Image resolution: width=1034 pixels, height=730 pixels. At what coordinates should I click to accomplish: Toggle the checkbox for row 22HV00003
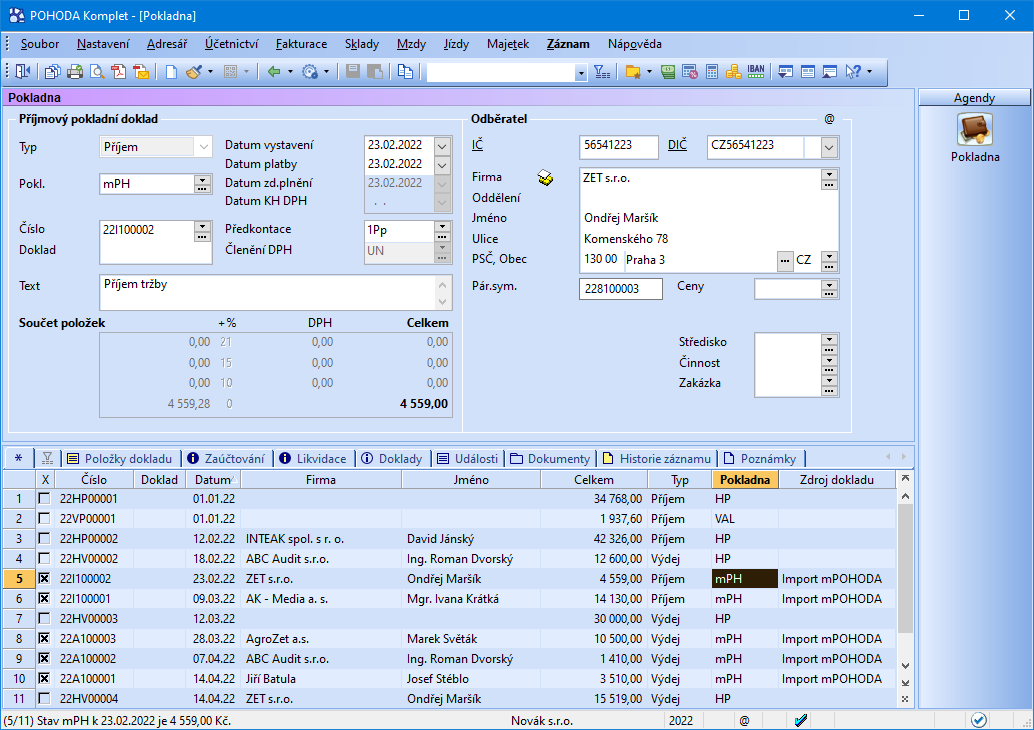point(44,619)
